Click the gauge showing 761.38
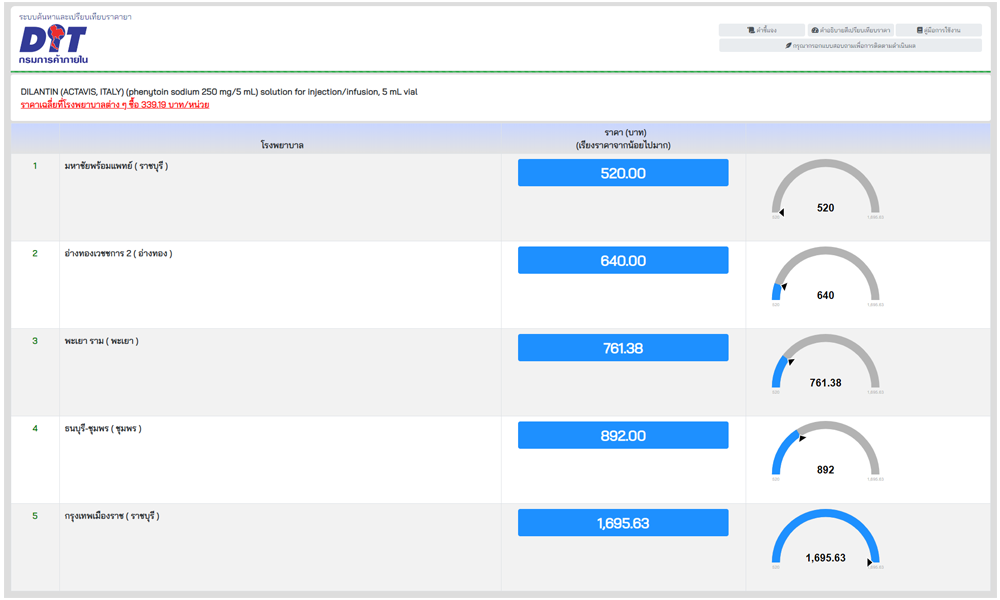Viewport: 1000px width, 600px height. pyautogui.click(x=826, y=363)
